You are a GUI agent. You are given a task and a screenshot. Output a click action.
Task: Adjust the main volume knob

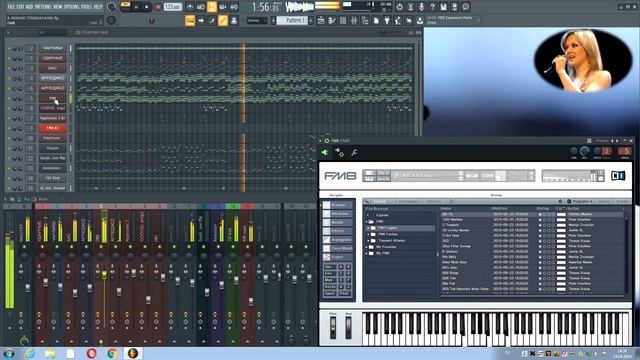(x=111, y=7)
